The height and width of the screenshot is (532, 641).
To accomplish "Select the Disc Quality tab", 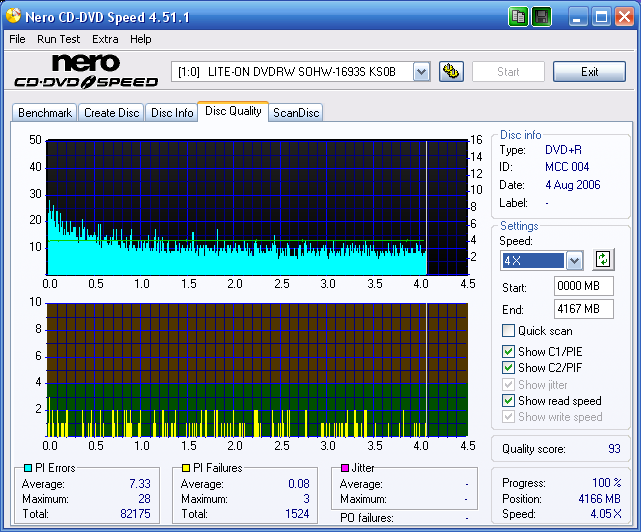I will [x=233, y=111].
